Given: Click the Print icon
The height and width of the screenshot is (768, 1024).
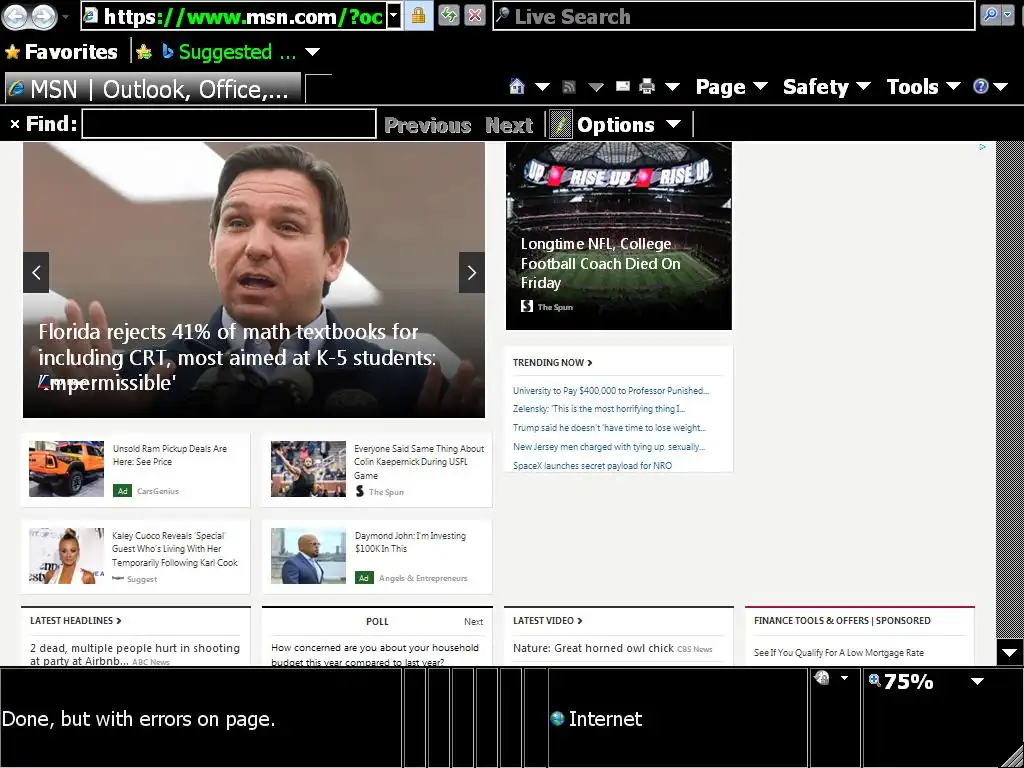Looking at the screenshot, I should tap(647, 86).
